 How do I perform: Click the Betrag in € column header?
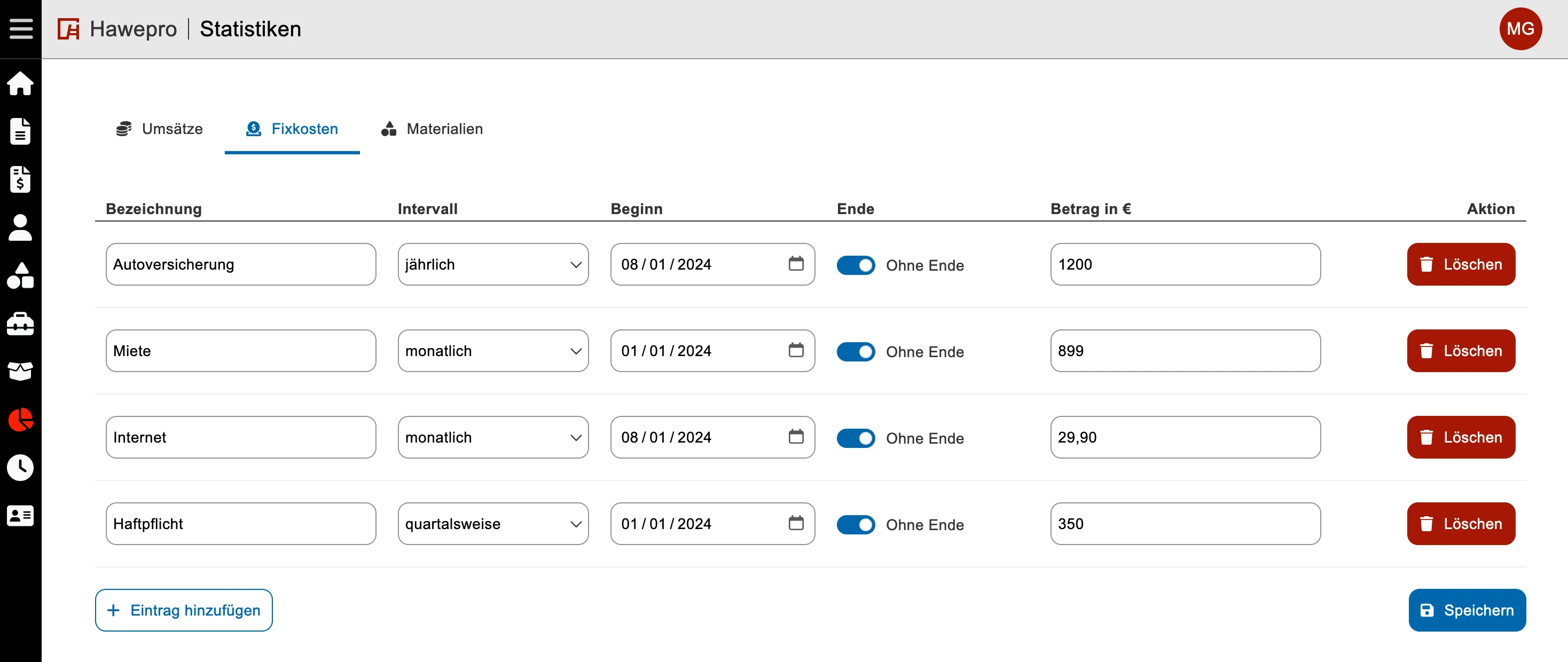coord(1090,209)
